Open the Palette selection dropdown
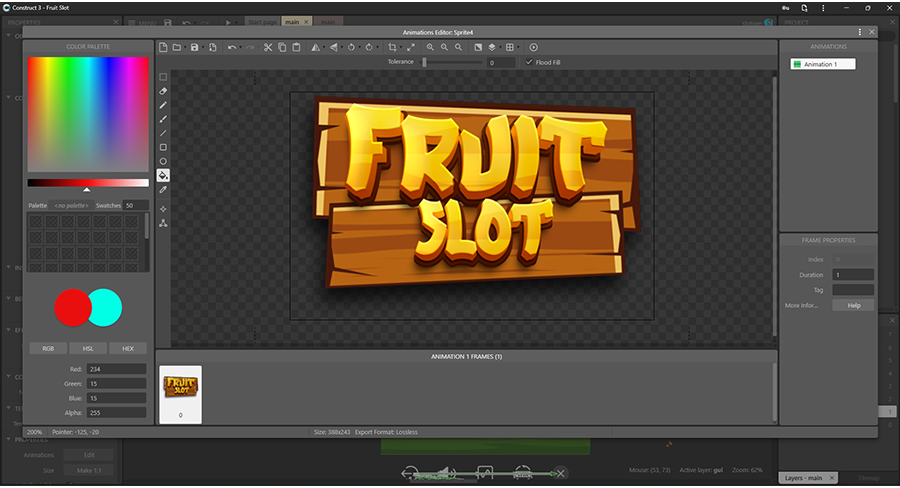 click(71, 205)
